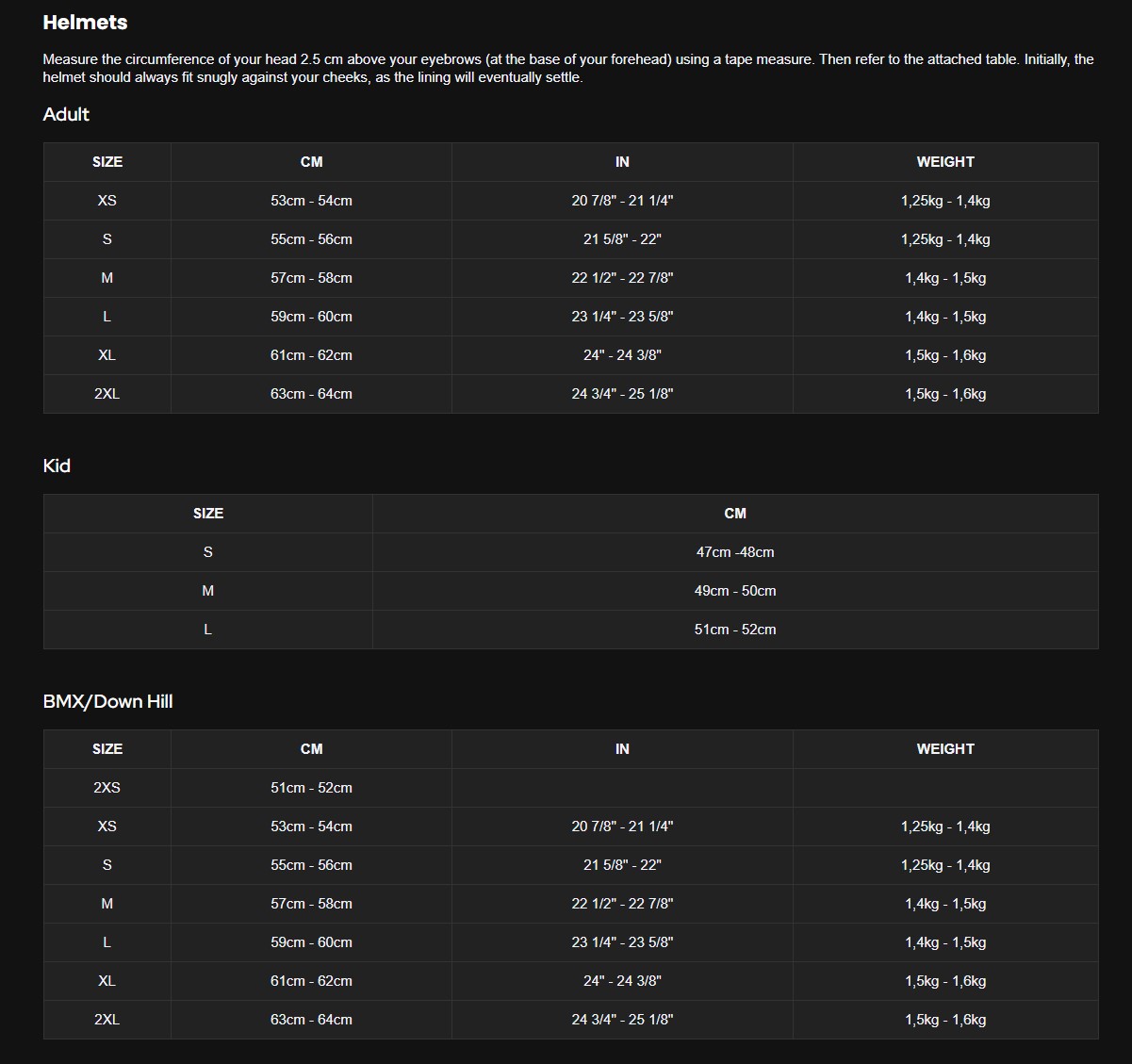The width and height of the screenshot is (1132, 1064).
Task: Click Adult table 24" - 24 3/8" cell
Action: point(622,355)
